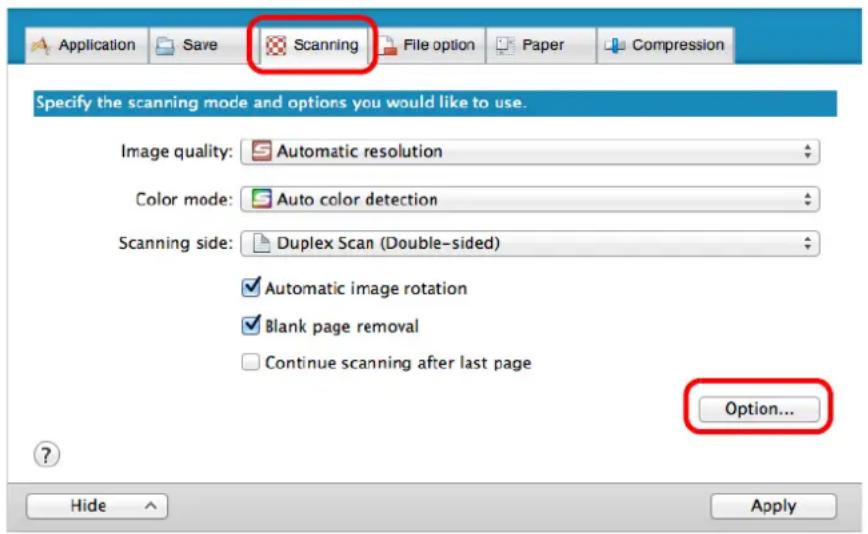Go to the File option tab
Screen dimensions: 868x534
point(428,45)
